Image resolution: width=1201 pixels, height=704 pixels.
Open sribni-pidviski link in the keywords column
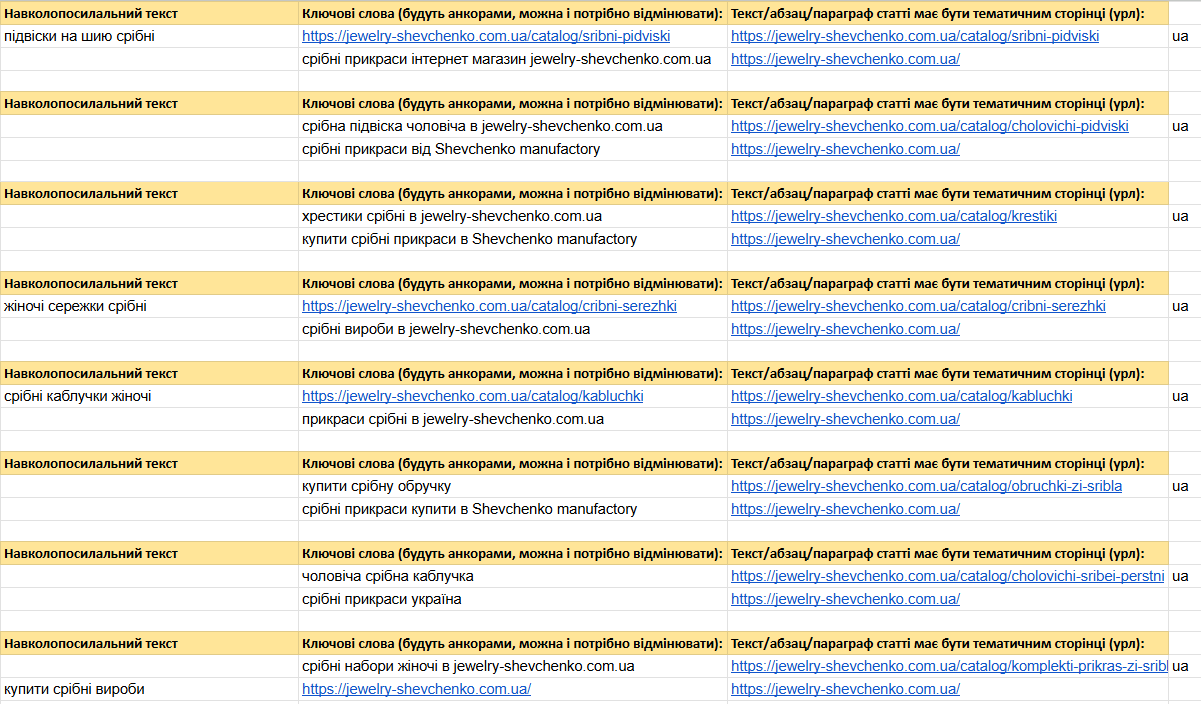point(486,36)
